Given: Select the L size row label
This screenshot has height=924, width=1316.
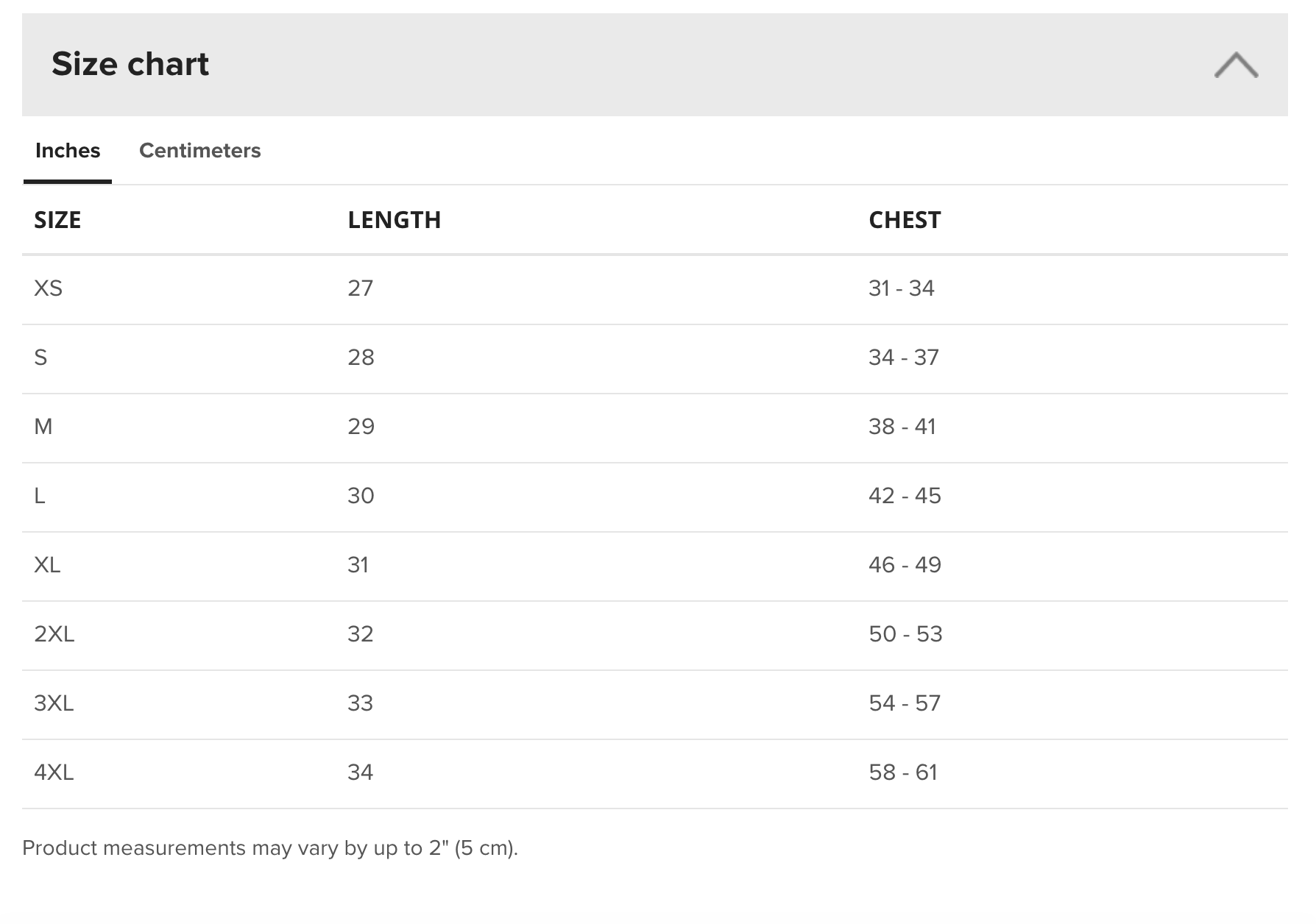Looking at the screenshot, I should [x=40, y=496].
